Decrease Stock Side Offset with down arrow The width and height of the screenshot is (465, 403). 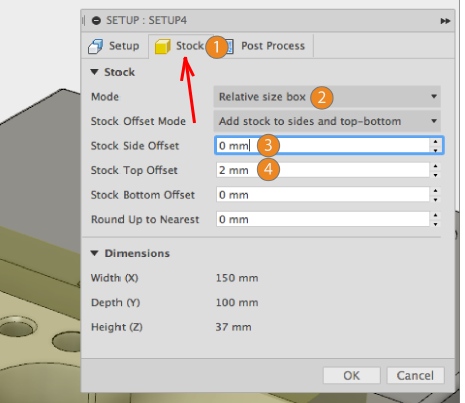pos(436,150)
